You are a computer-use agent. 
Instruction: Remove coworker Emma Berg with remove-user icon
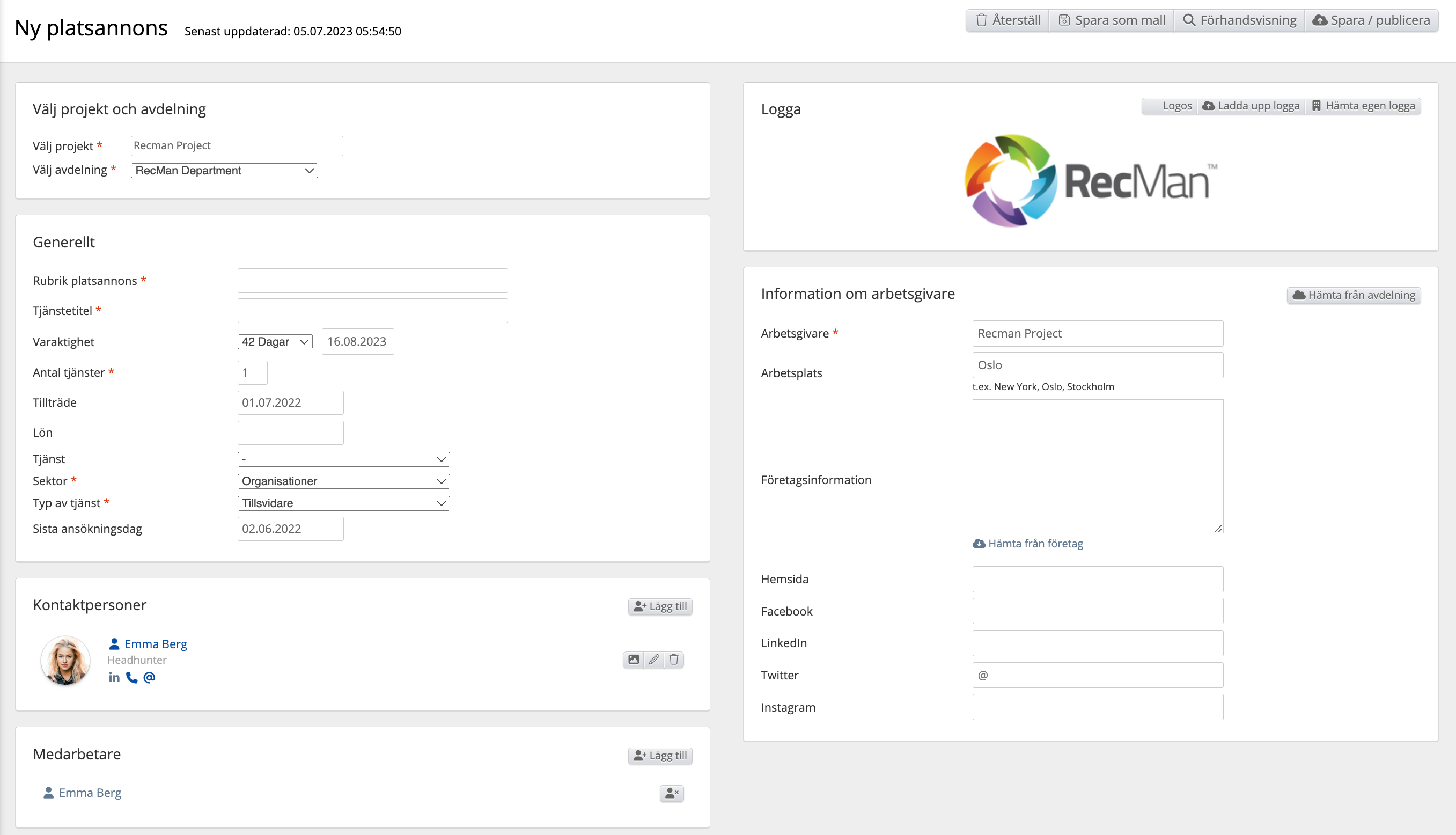point(672,793)
